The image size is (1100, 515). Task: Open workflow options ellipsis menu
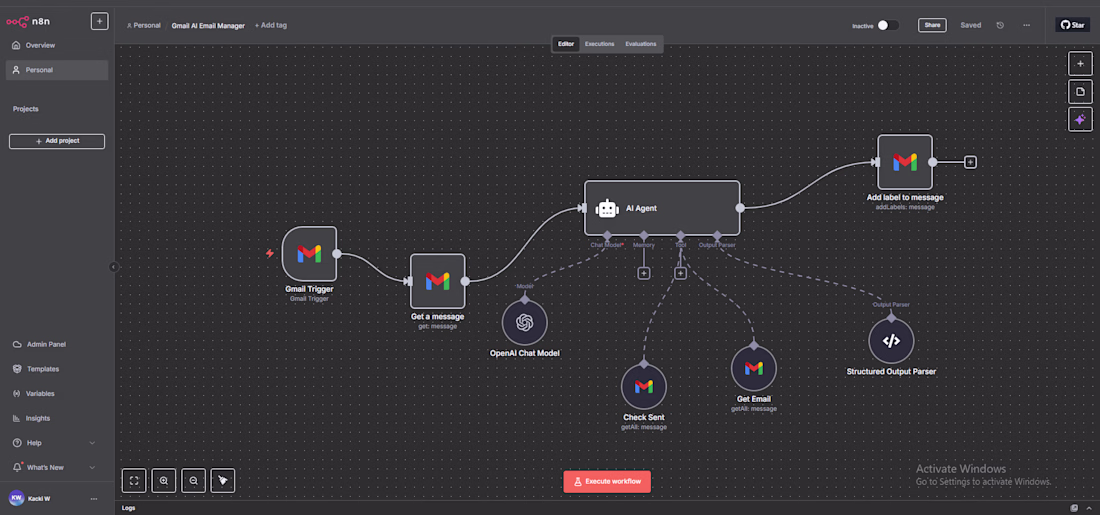pyautogui.click(x=1026, y=25)
